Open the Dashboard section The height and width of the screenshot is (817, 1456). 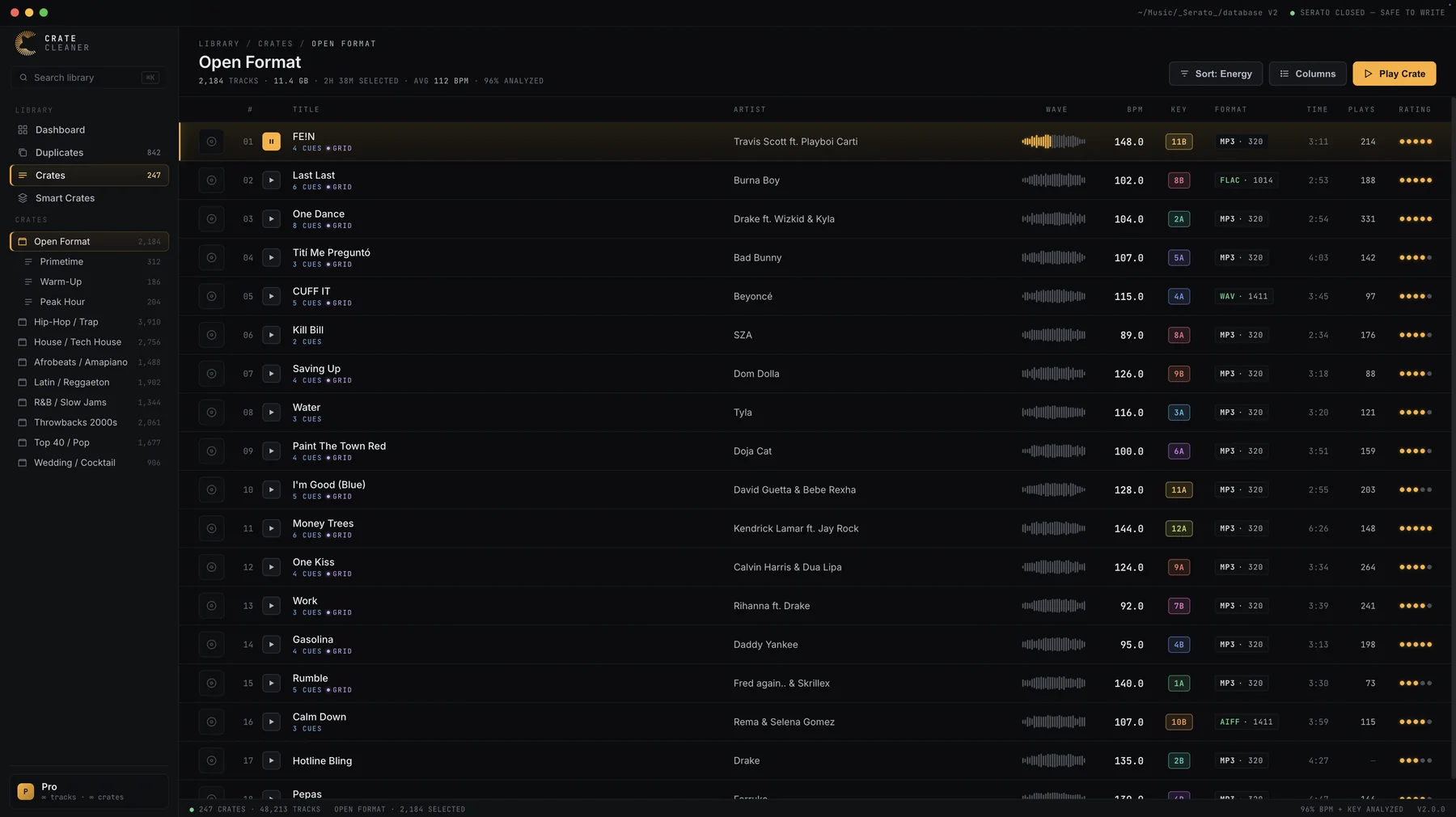pyautogui.click(x=89, y=129)
